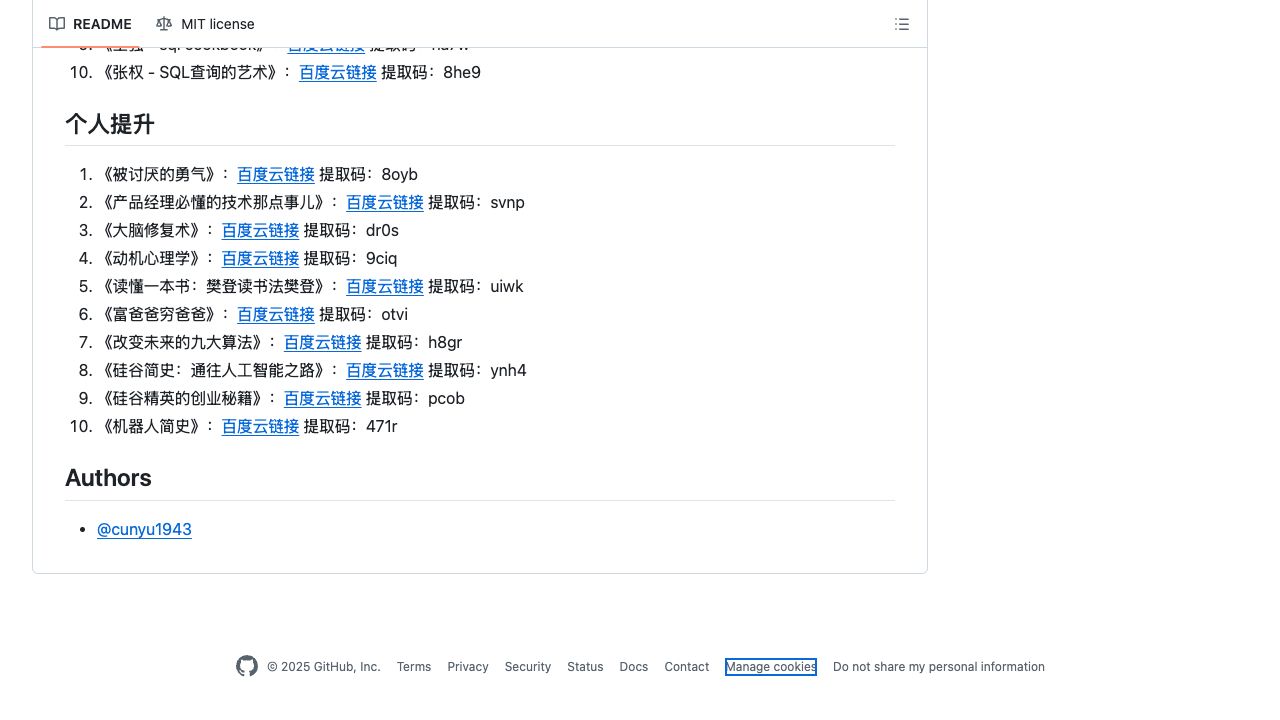
Task: Click Manage cookies in footer
Action: click(770, 667)
